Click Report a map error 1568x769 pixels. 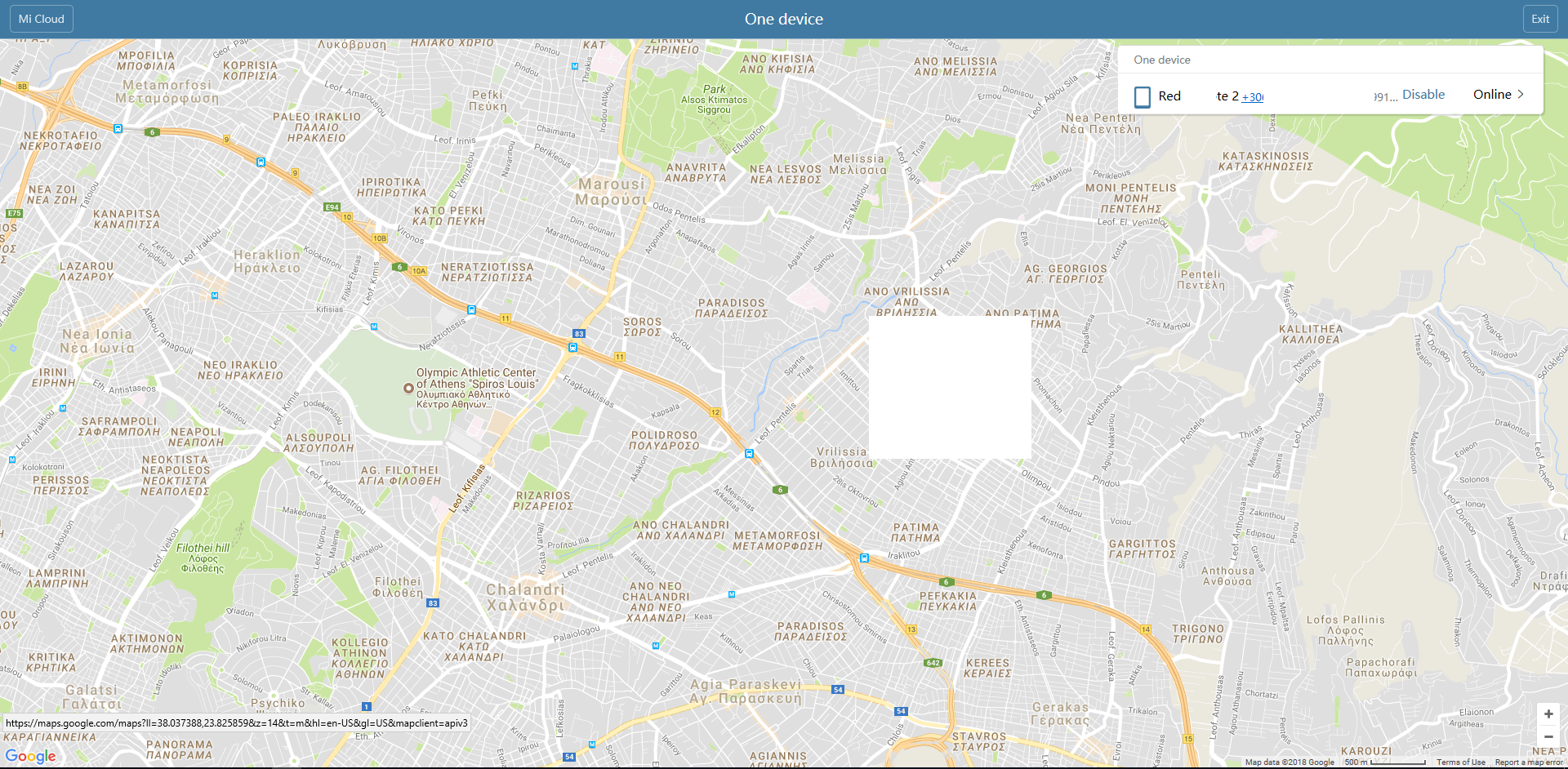[x=1528, y=762]
